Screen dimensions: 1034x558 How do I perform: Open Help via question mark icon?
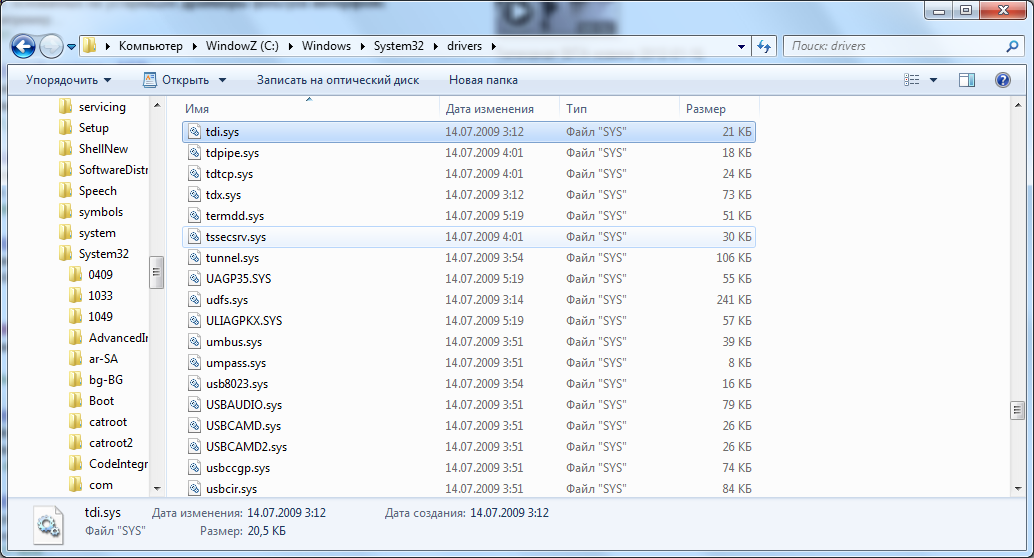tap(1002, 80)
